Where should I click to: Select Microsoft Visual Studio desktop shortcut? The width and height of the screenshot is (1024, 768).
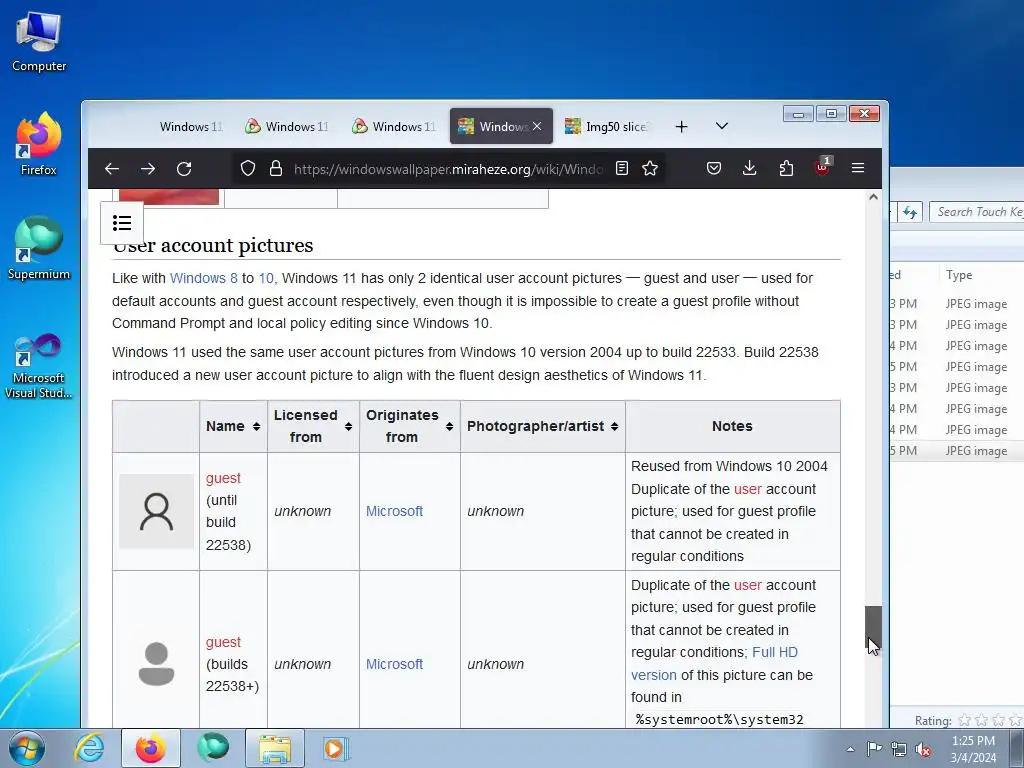pos(39,366)
